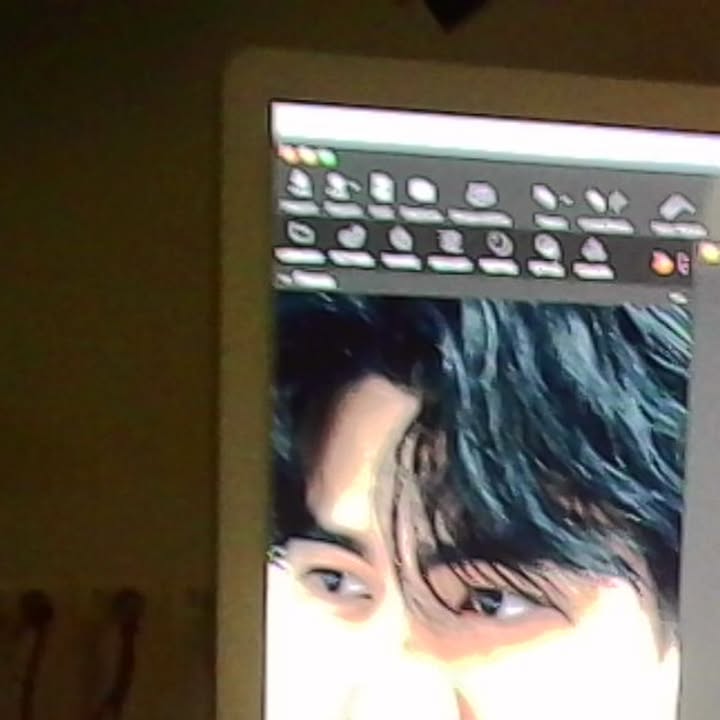Click the green zoom button of the window
This screenshot has height=720, width=720.
327,157
